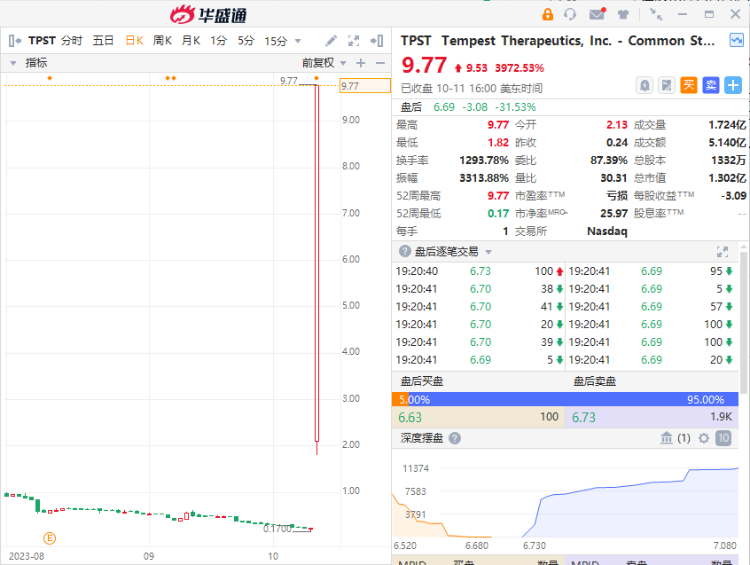Toggle the right-side panel arrow on chart toolbar
The width and height of the screenshot is (750, 565).
(x=376, y=41)
